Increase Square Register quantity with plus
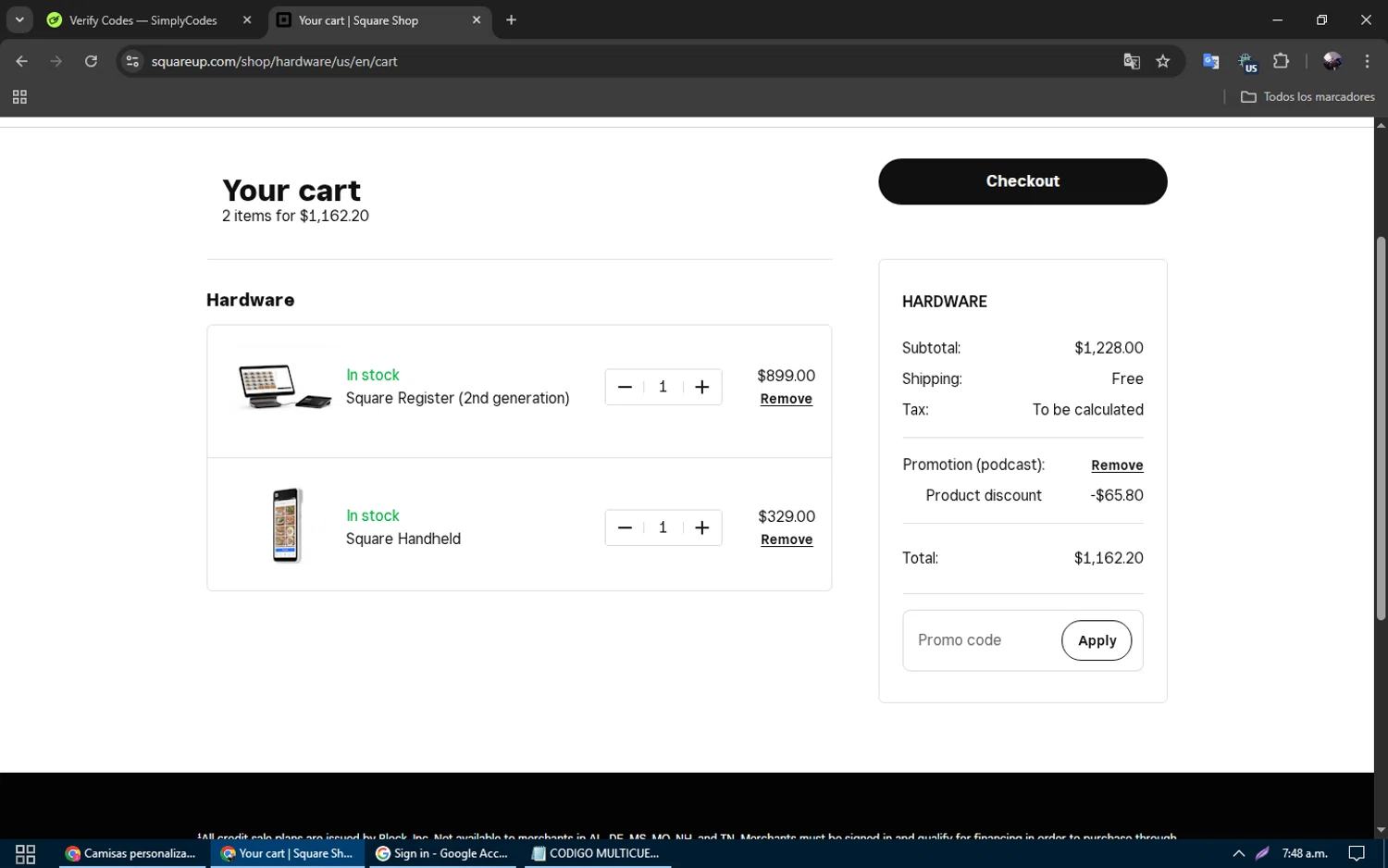This screenshot has width=1388, height=868. pos(702,387)
